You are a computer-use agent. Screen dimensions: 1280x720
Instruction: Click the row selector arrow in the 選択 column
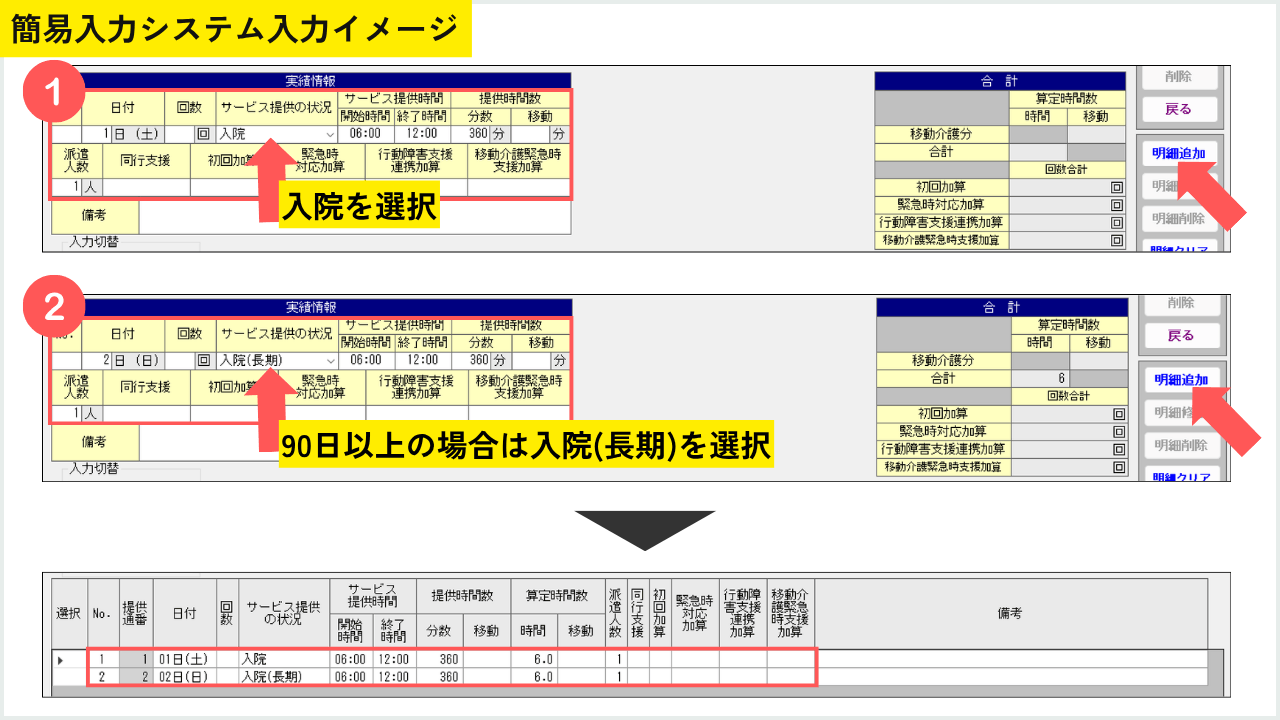point(60,660)
